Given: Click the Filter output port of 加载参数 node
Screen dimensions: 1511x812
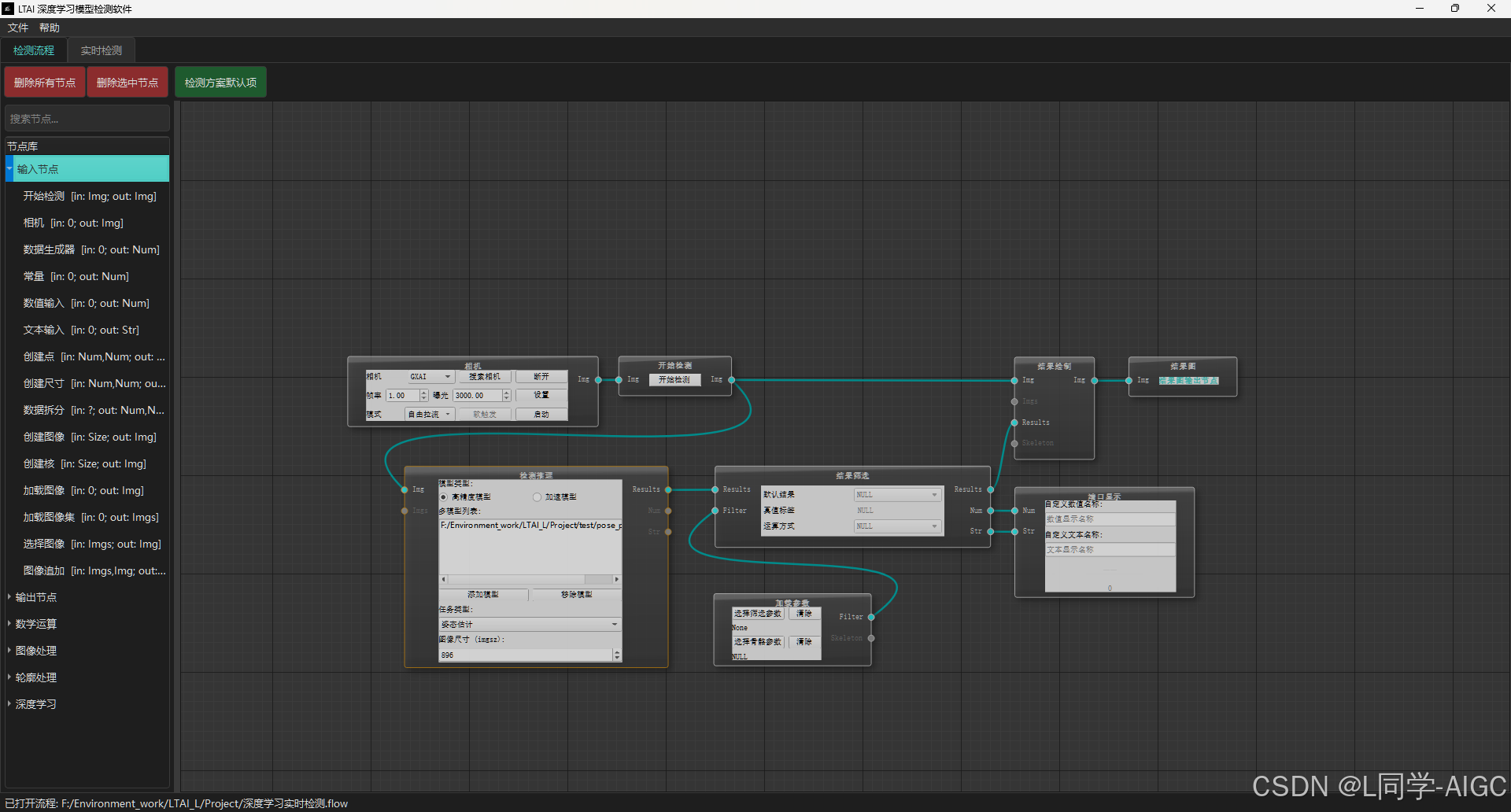Looking at the screenshot, I should pyautogui.click(x=871, y=617).
